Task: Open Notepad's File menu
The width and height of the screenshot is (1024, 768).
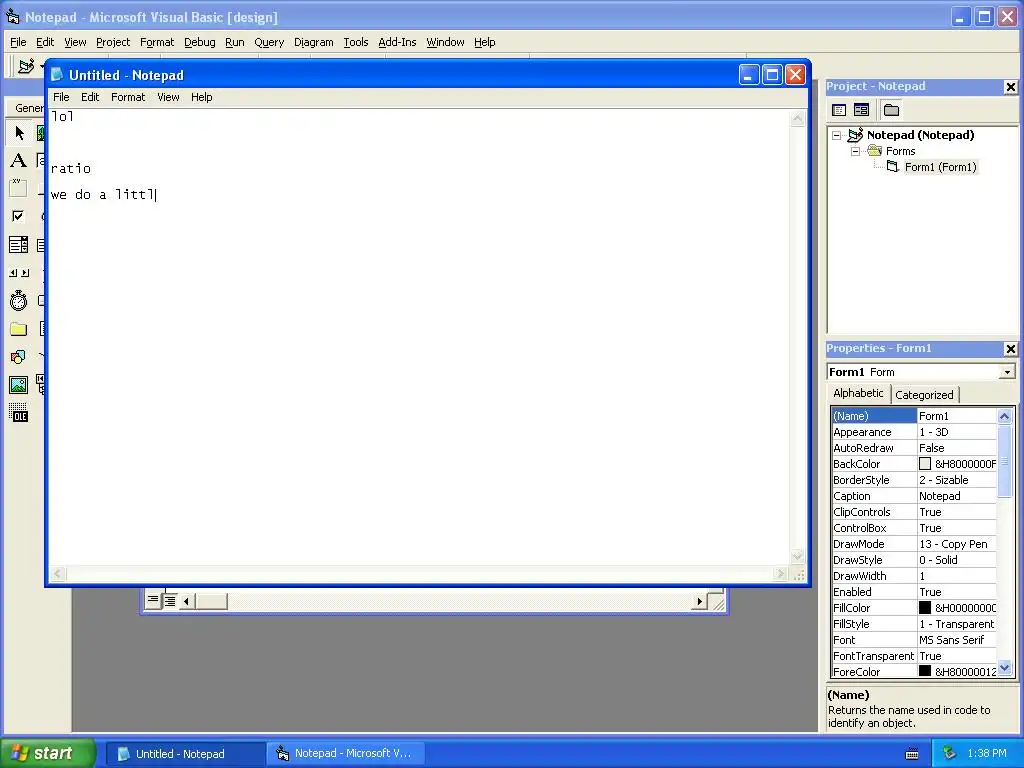Action: [x=61, y=97]
